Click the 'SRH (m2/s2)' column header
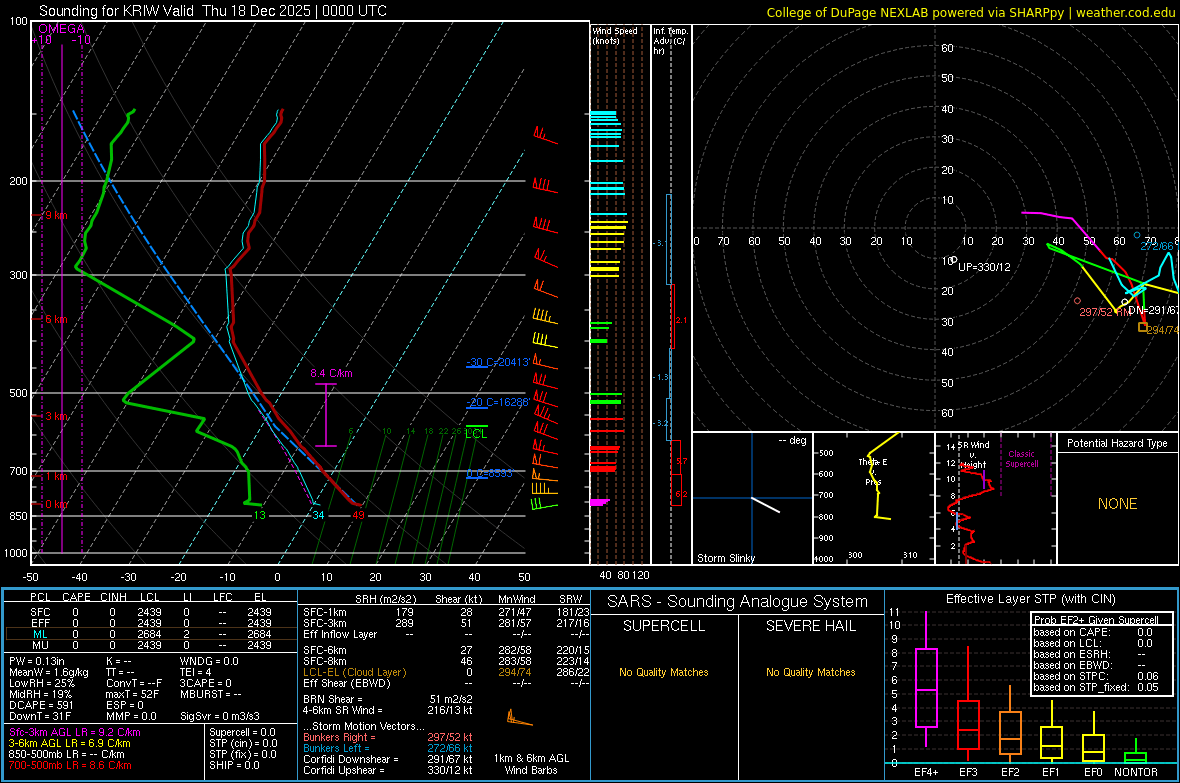The height and width of the screenshot is (783, 1180). click(385, 599)
